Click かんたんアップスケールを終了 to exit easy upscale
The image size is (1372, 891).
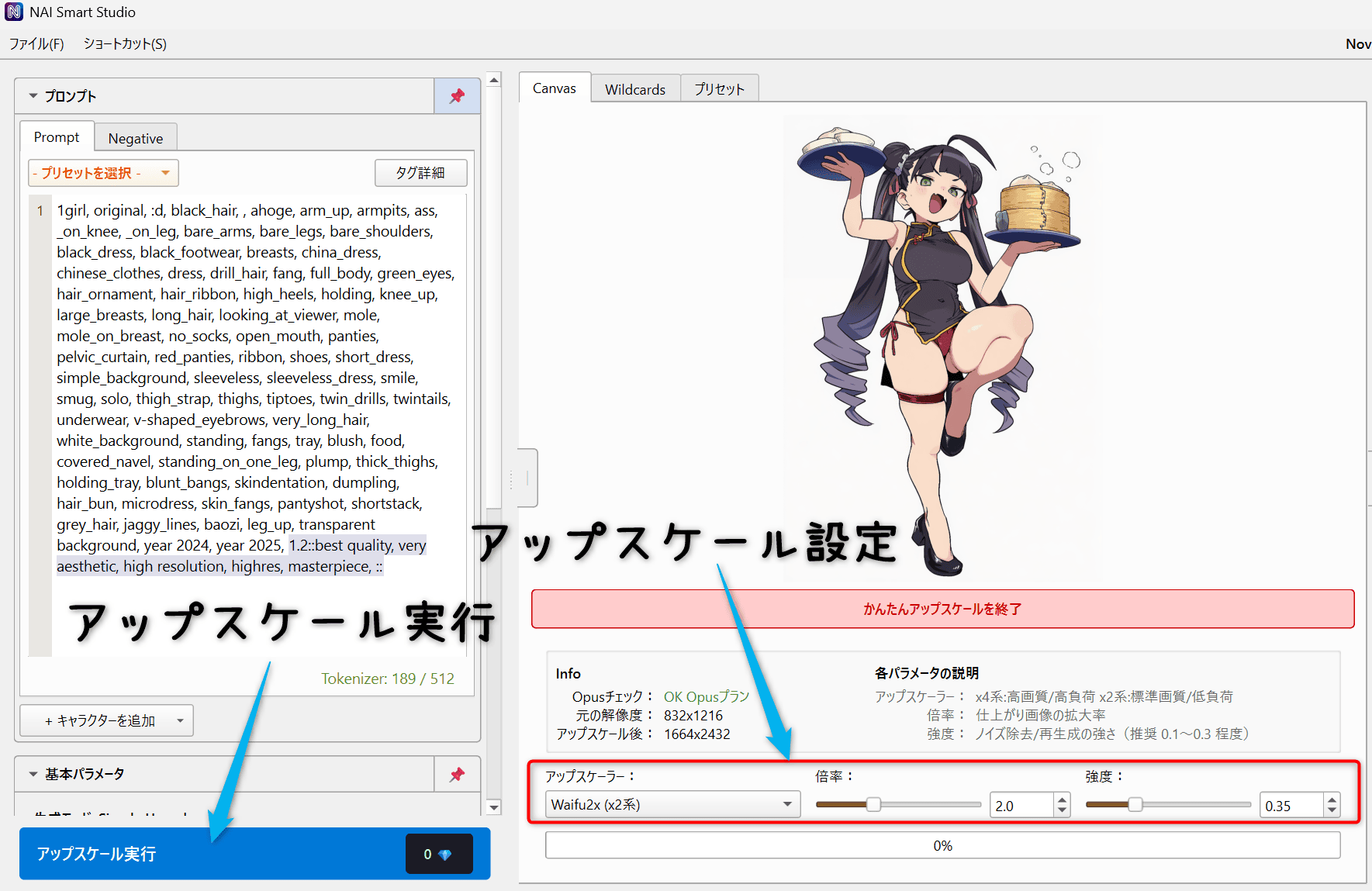[942, 609]
